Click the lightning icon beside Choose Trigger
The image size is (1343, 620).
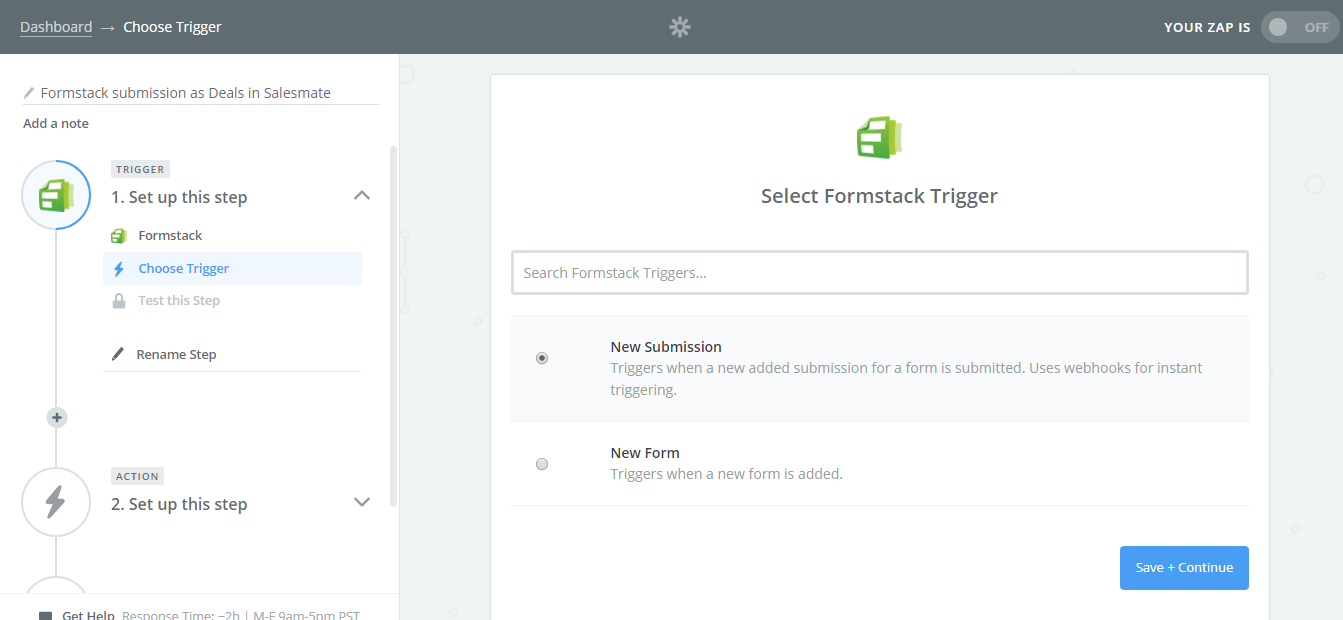[x=119, y=269]
